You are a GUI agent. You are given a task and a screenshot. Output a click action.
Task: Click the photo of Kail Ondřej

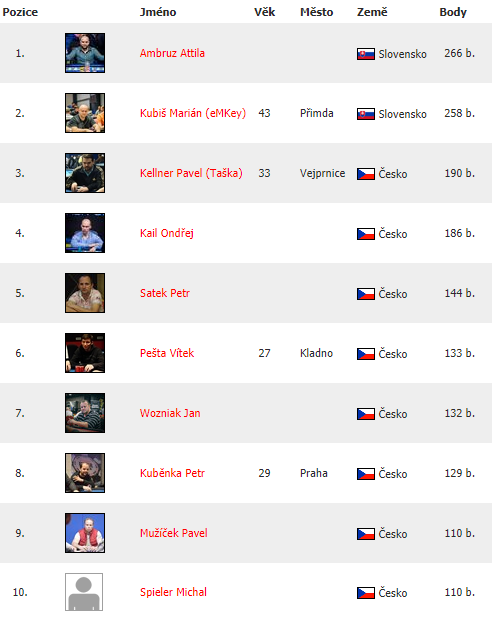85,233
